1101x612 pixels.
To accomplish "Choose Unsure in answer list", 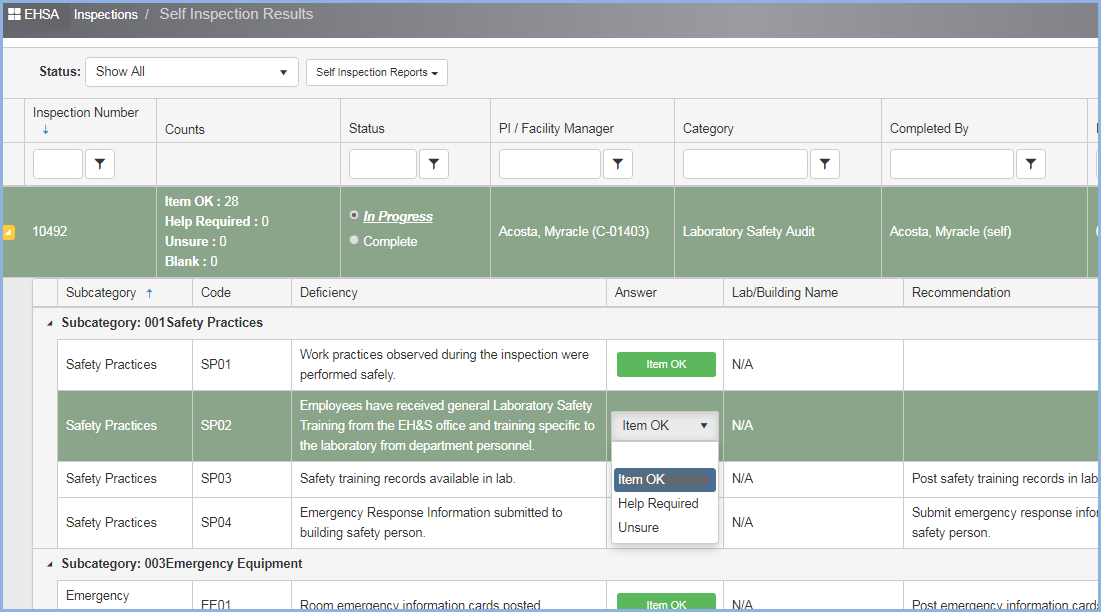I will coord(664,527).
